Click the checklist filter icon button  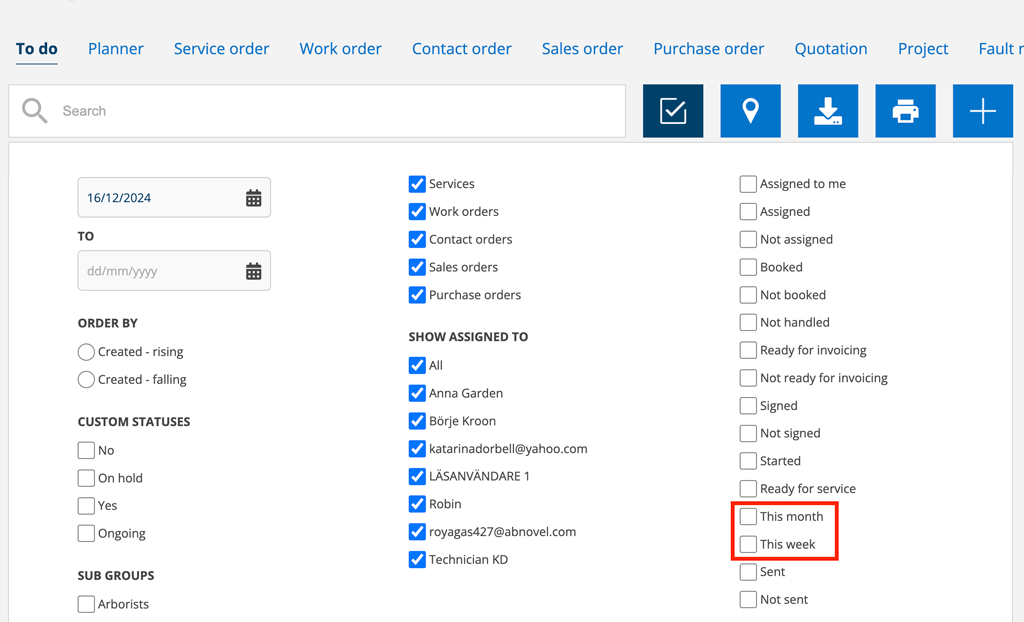673,111
